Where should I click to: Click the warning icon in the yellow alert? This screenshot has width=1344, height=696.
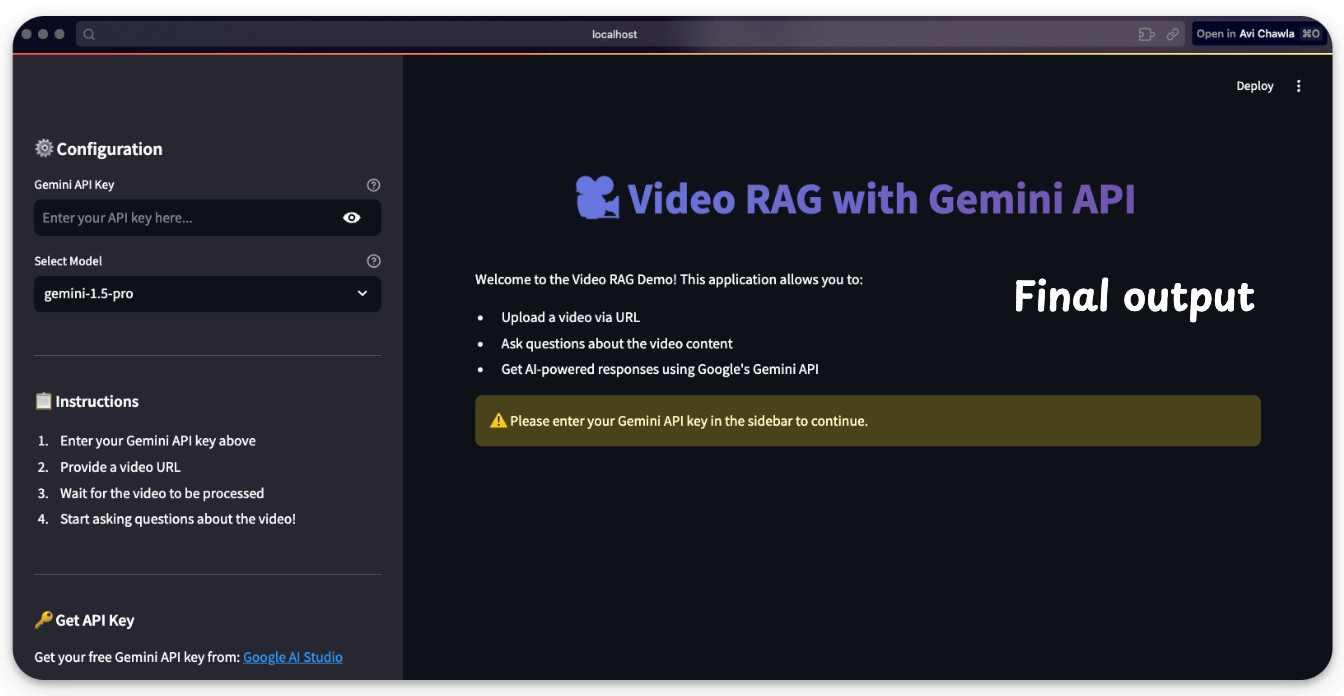(x=498, y=421)
